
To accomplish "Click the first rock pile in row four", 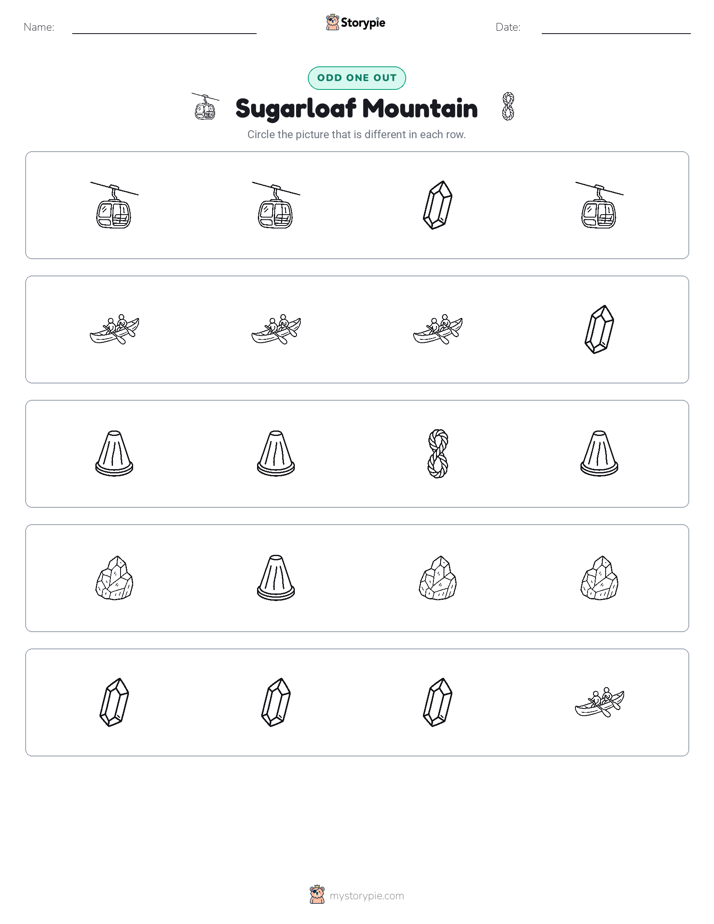I will point(114,578).
